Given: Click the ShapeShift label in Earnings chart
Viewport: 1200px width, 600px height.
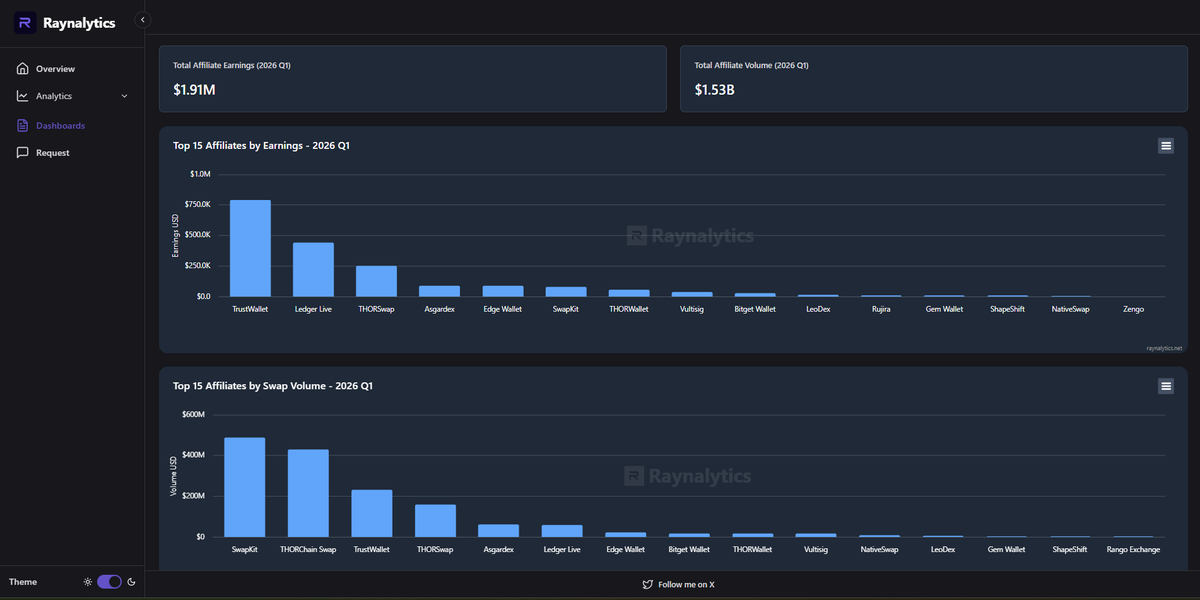Looking at the screenshot, I should pos(1008,309).
